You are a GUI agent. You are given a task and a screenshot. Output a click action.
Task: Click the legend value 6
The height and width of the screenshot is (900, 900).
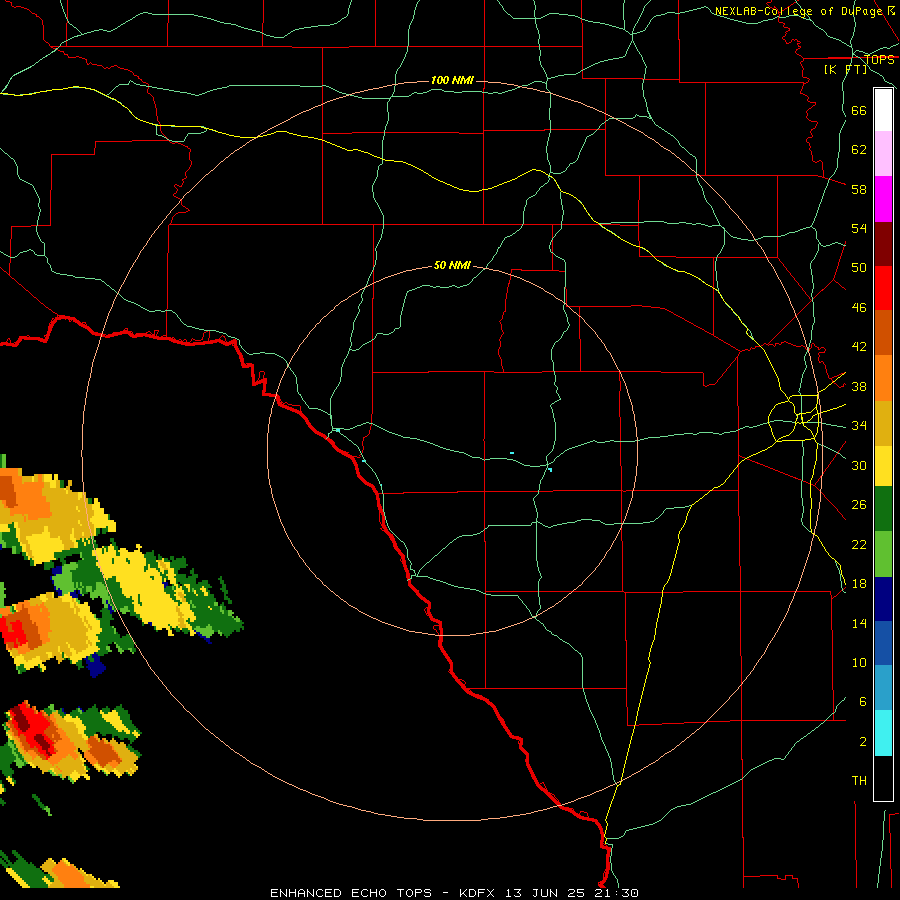863,702
